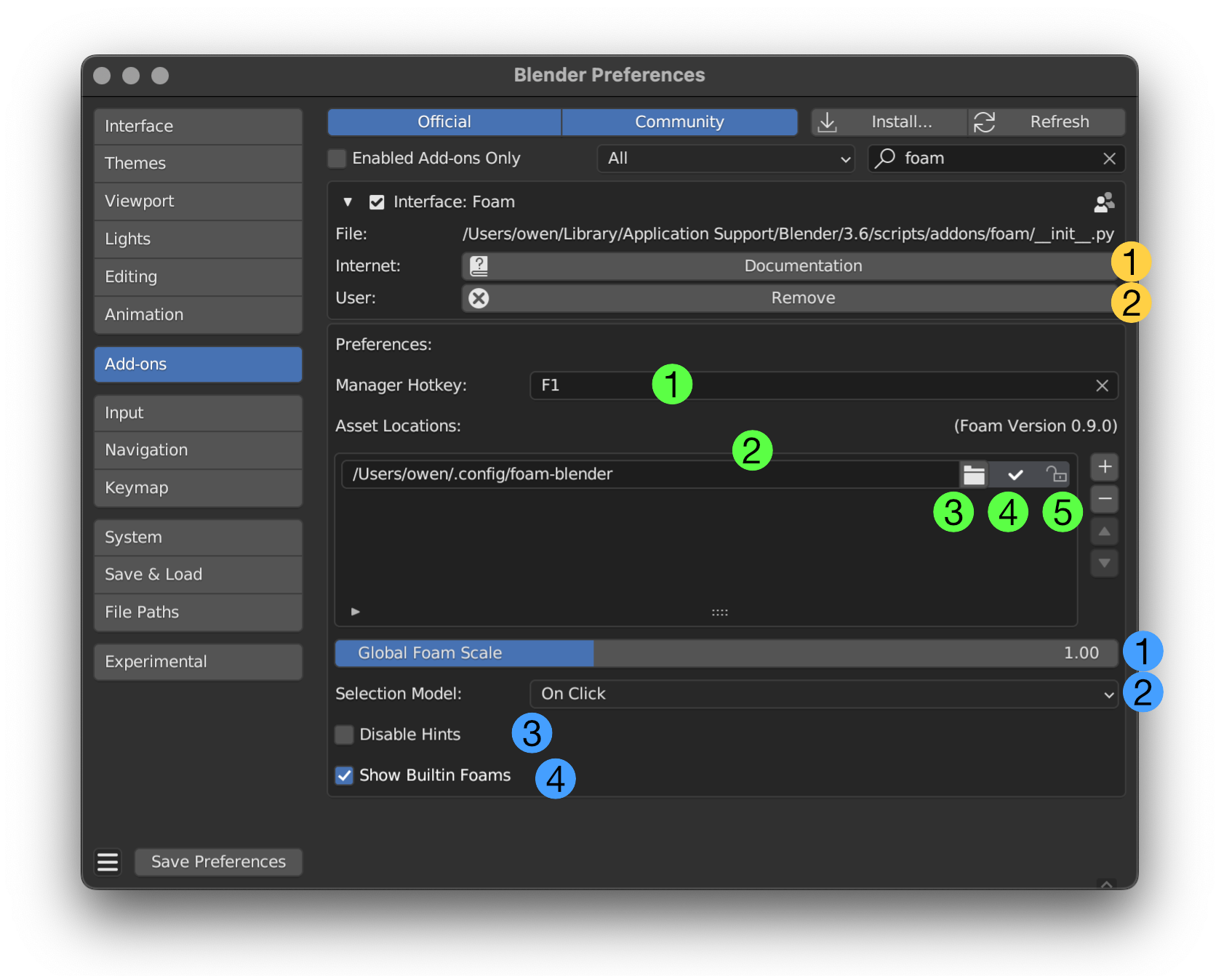Open Input preferences
The image size is (1232, 976).
198,413
